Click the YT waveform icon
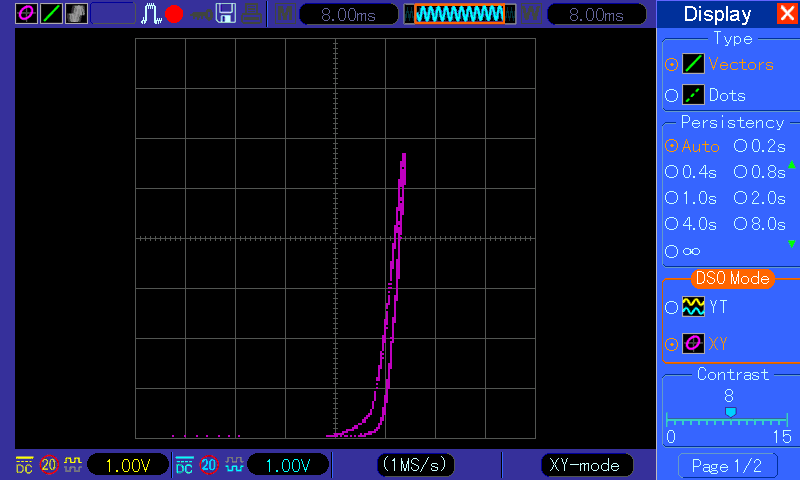This screenshot has height=480, width=800. (693, 307)
